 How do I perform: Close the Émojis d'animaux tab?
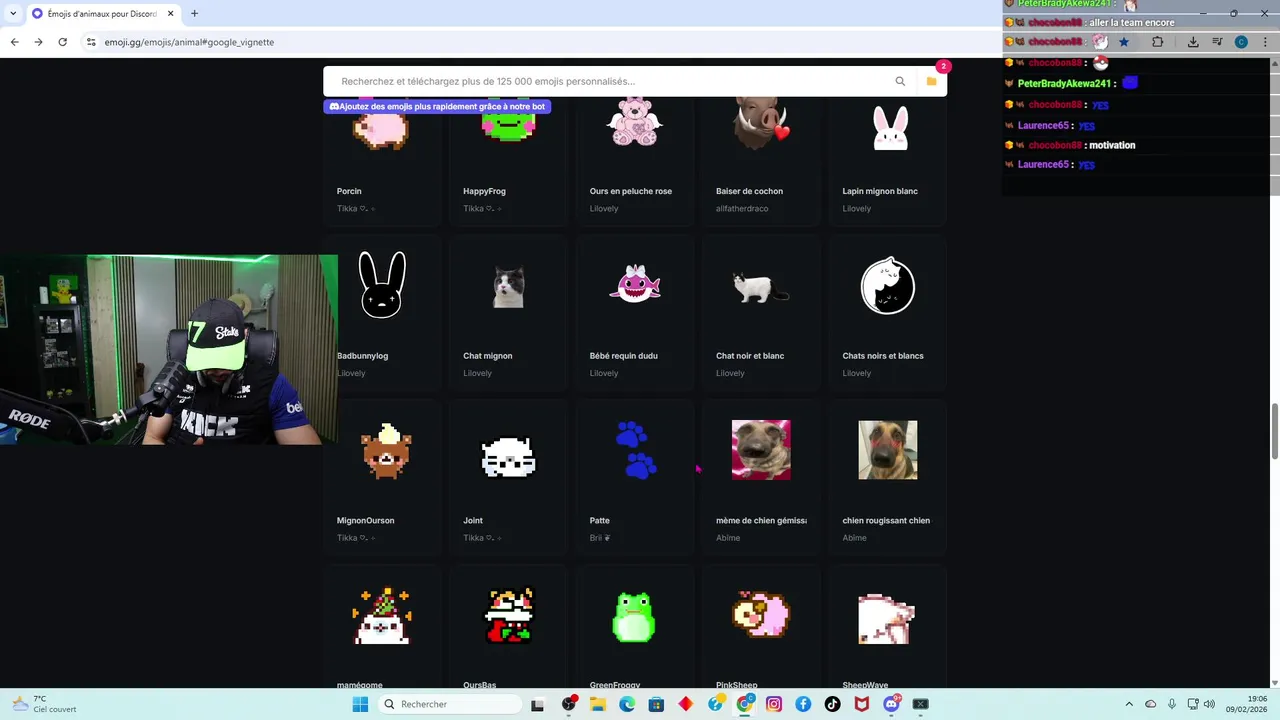169,13
